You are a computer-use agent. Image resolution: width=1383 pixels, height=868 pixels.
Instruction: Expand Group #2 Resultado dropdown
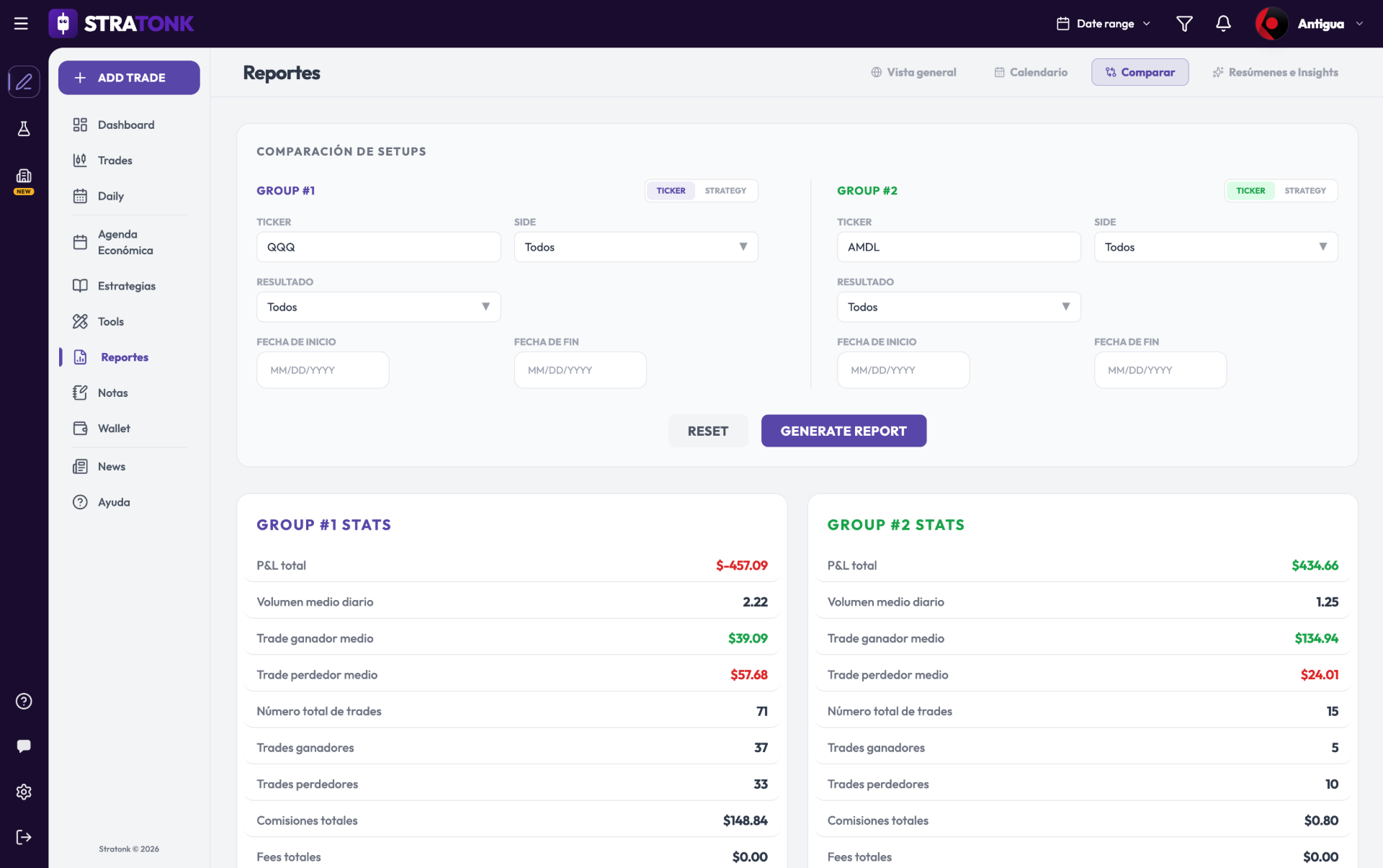click(959, 307)
